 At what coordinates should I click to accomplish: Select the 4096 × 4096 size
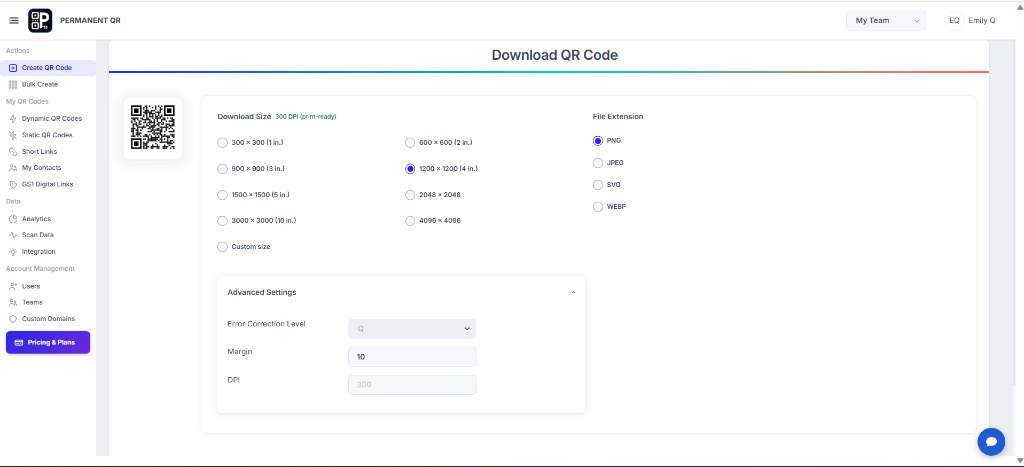(410, 221)
